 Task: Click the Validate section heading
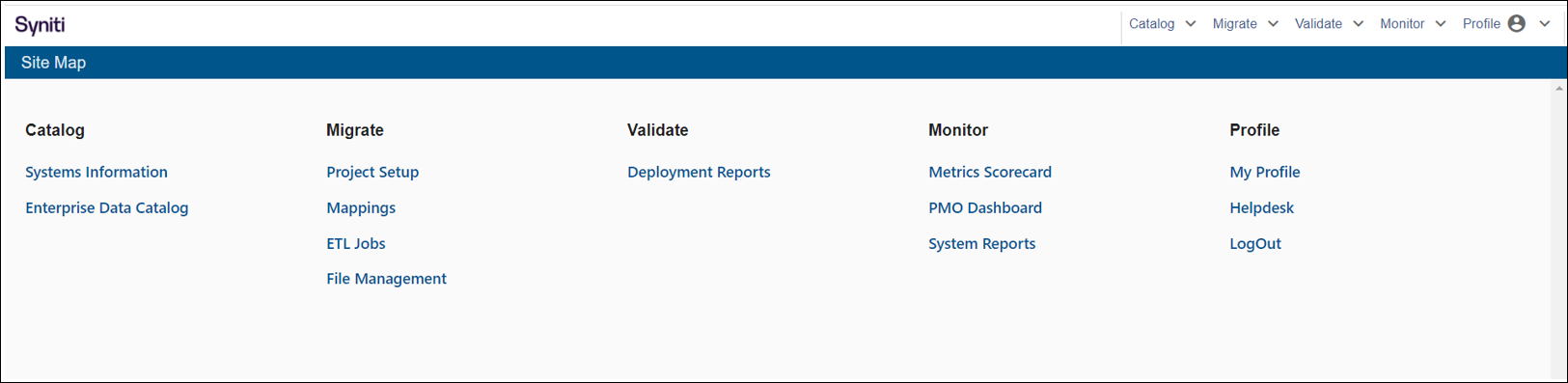point(658,130)
